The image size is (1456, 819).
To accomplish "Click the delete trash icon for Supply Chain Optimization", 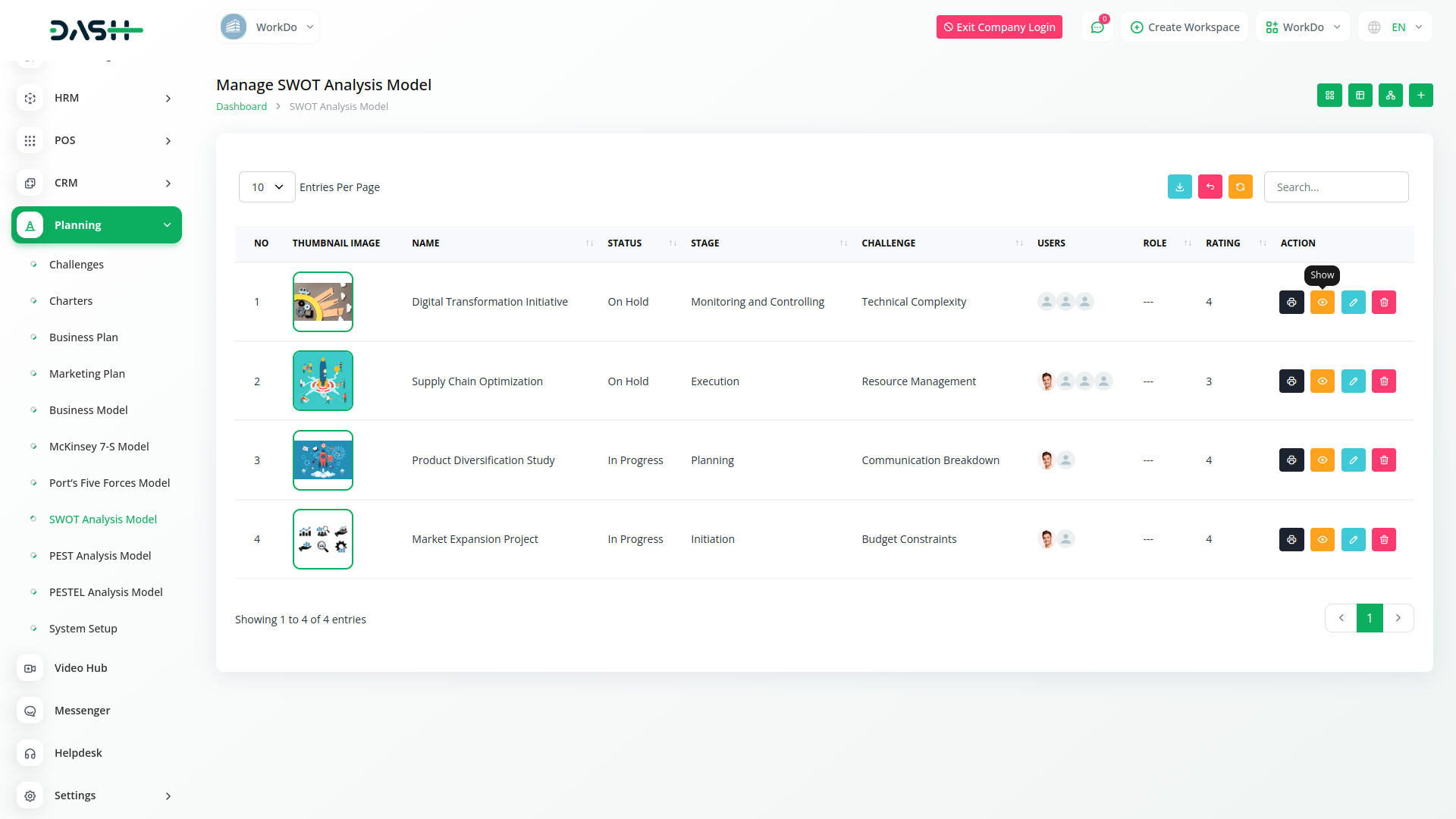I will point(1383,381).
